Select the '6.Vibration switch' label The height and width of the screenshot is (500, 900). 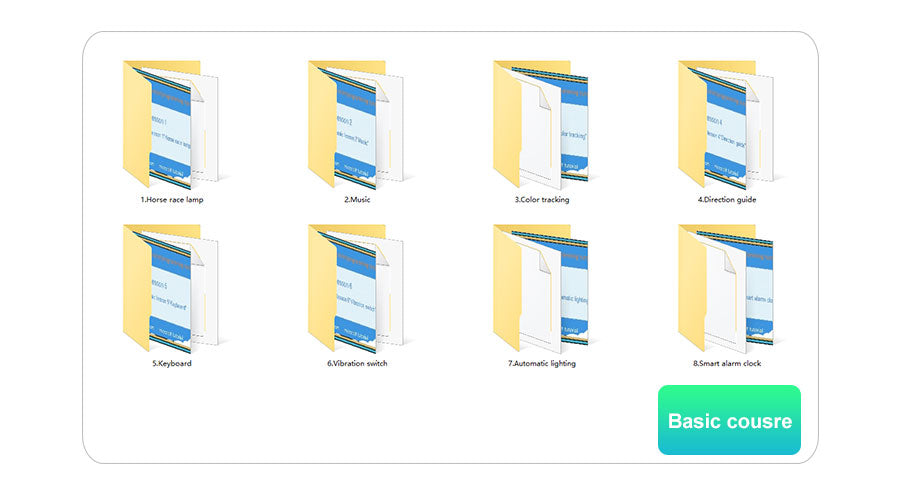[x=357, y=363]
